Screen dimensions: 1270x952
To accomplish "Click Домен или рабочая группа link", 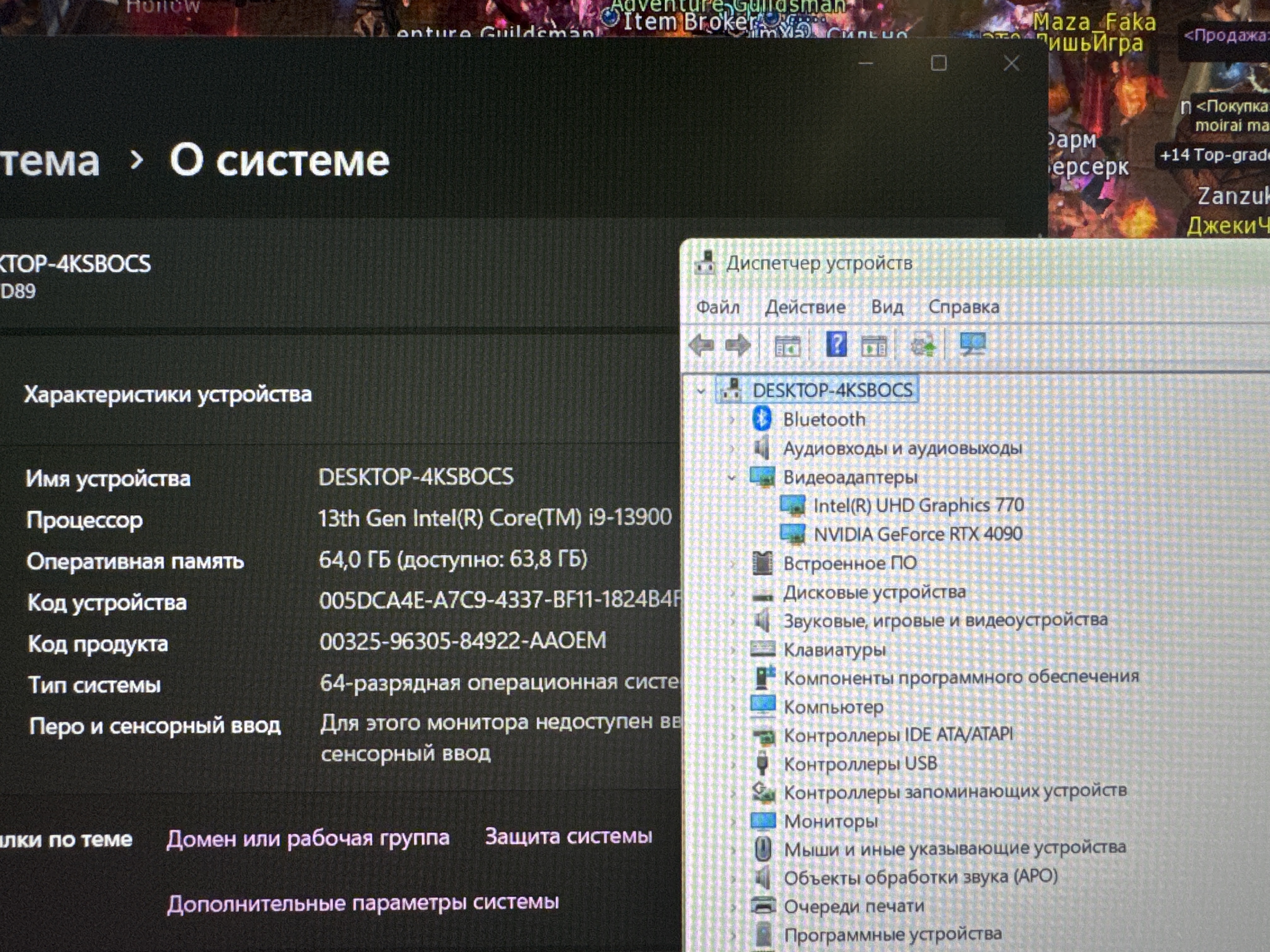I will tap(308, 838).
